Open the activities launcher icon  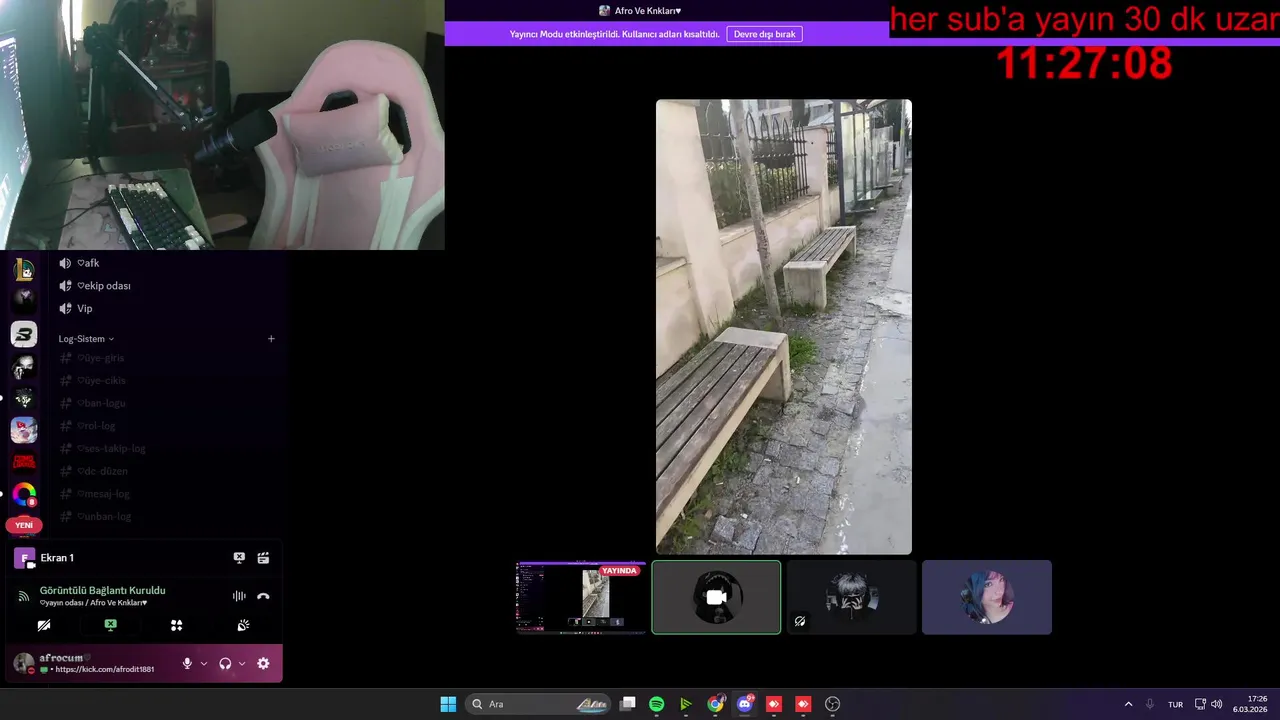[x=176, y=625]
